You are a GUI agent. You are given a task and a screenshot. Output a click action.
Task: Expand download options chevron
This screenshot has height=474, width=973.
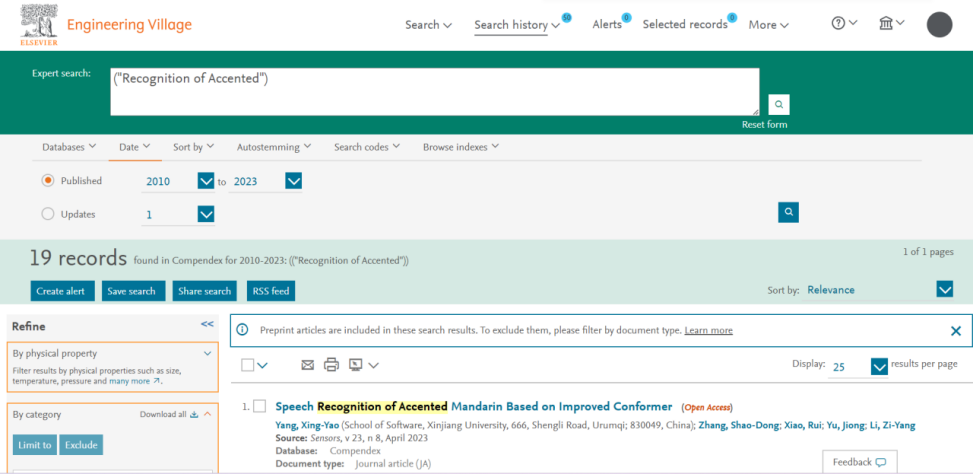tap(373, 365)
